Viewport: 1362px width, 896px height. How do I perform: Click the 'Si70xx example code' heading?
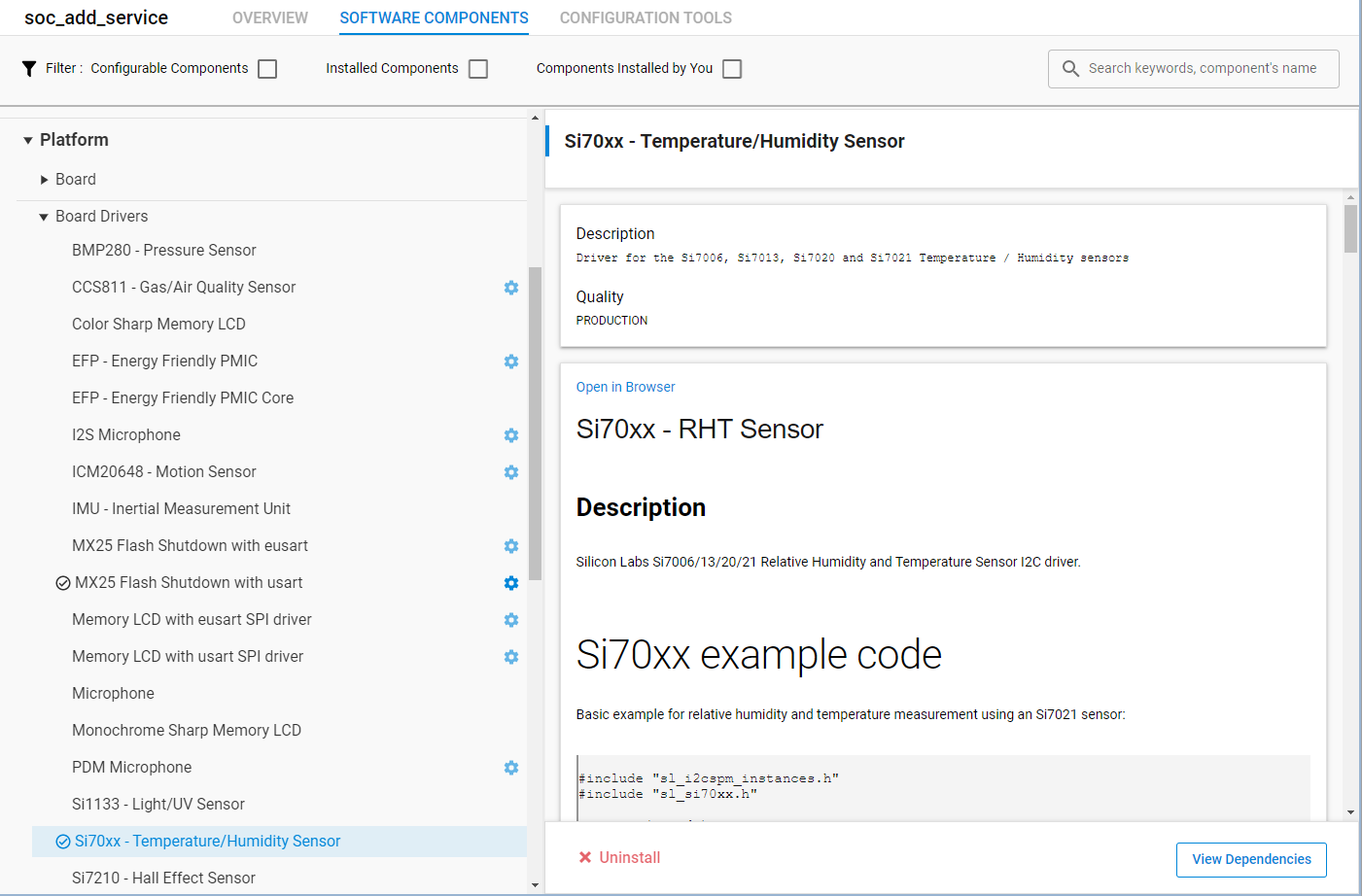759,655
